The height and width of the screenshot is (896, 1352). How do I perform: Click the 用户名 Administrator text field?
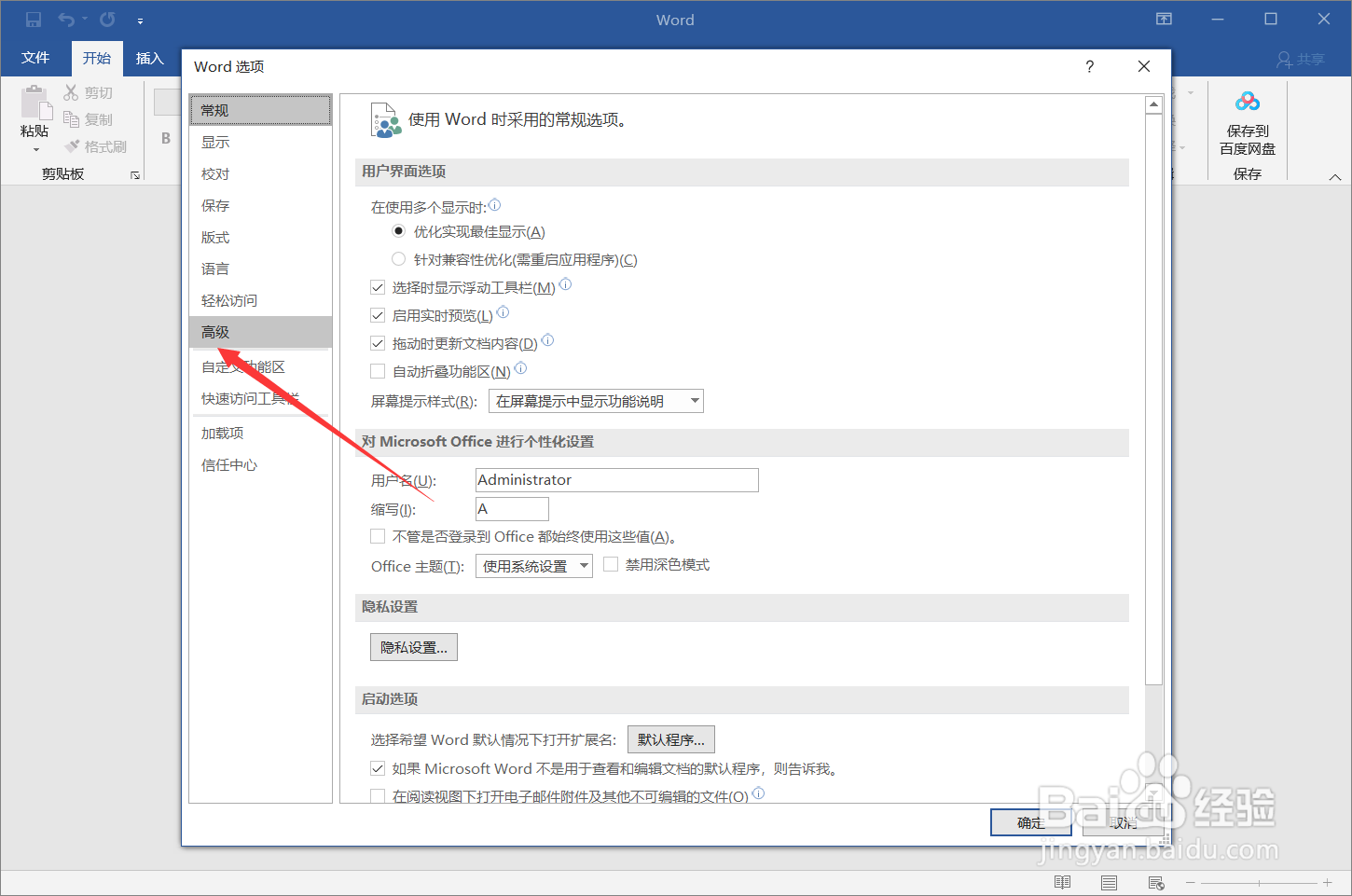(x=617, y=479)
